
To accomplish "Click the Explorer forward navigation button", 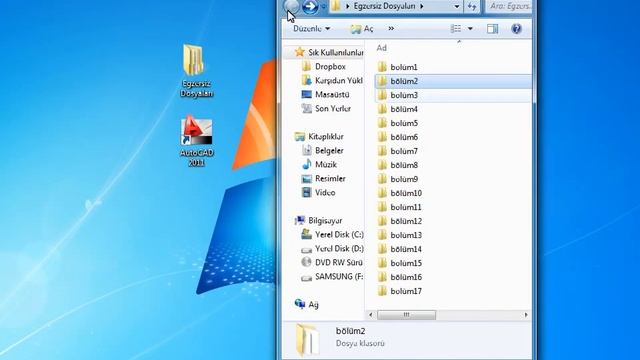I will tap(310, 6).
